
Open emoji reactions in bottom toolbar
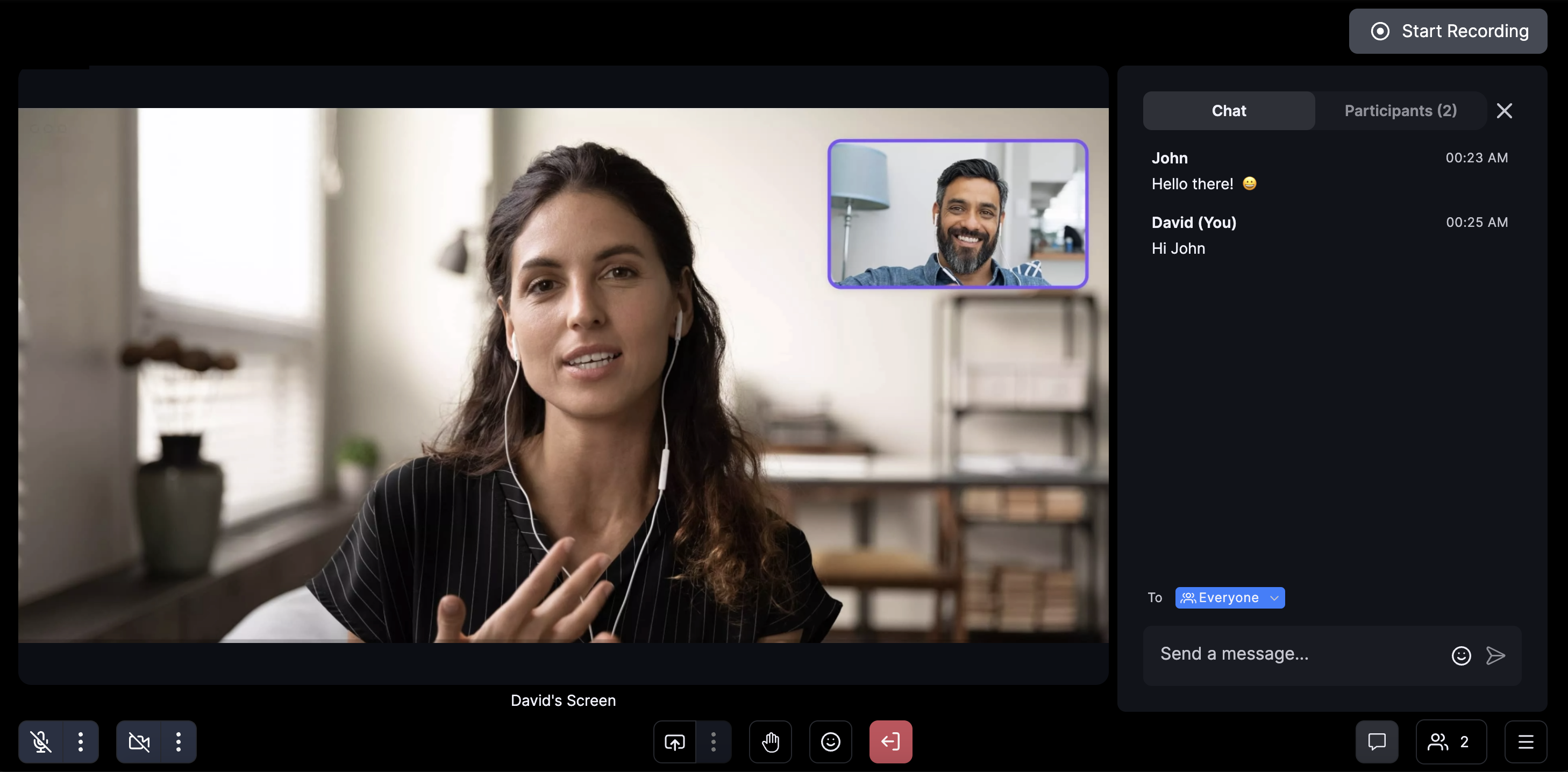(830, 741)
